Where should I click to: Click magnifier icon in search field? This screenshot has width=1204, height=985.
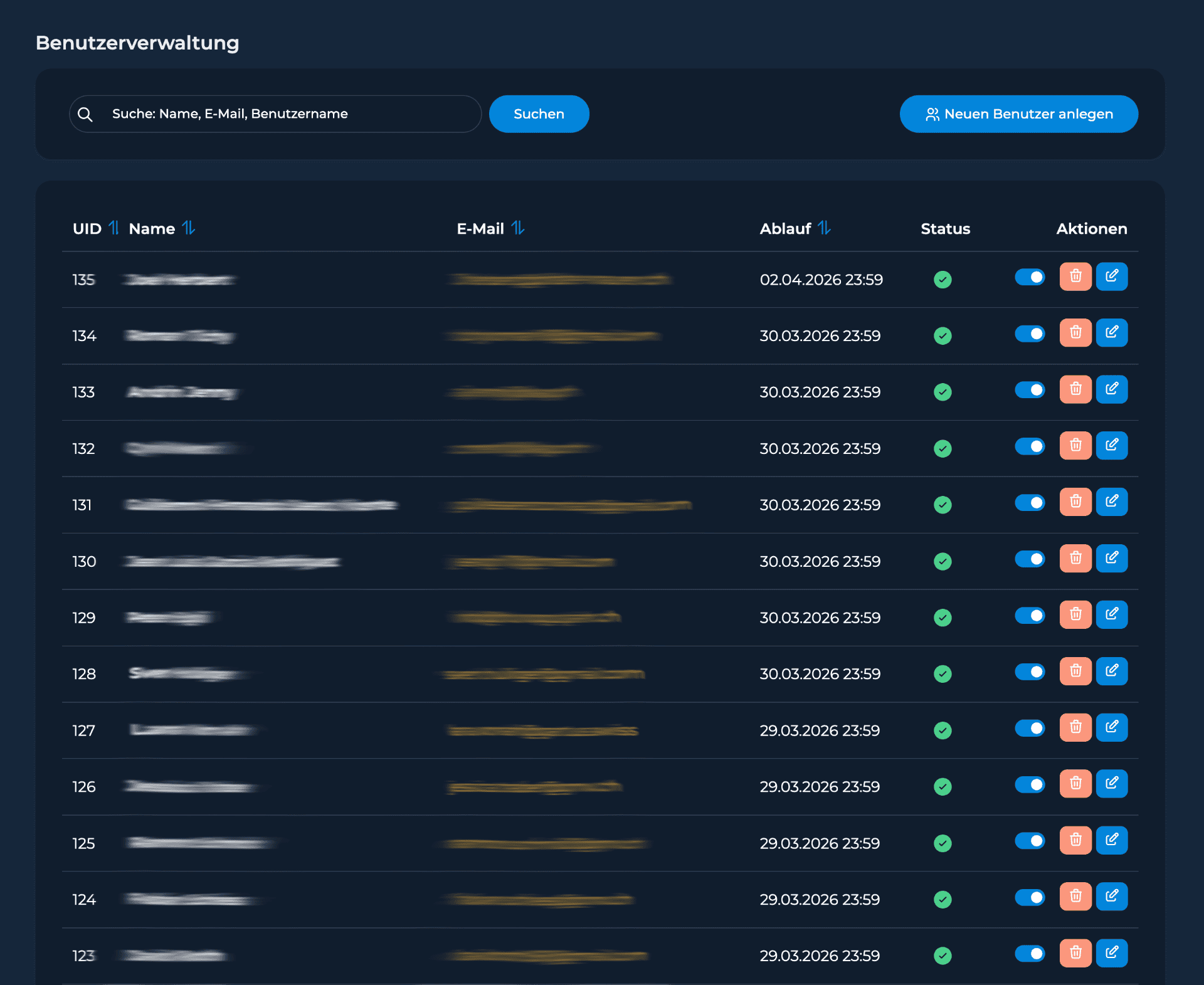pyautogui.click(x=85, y=114)
